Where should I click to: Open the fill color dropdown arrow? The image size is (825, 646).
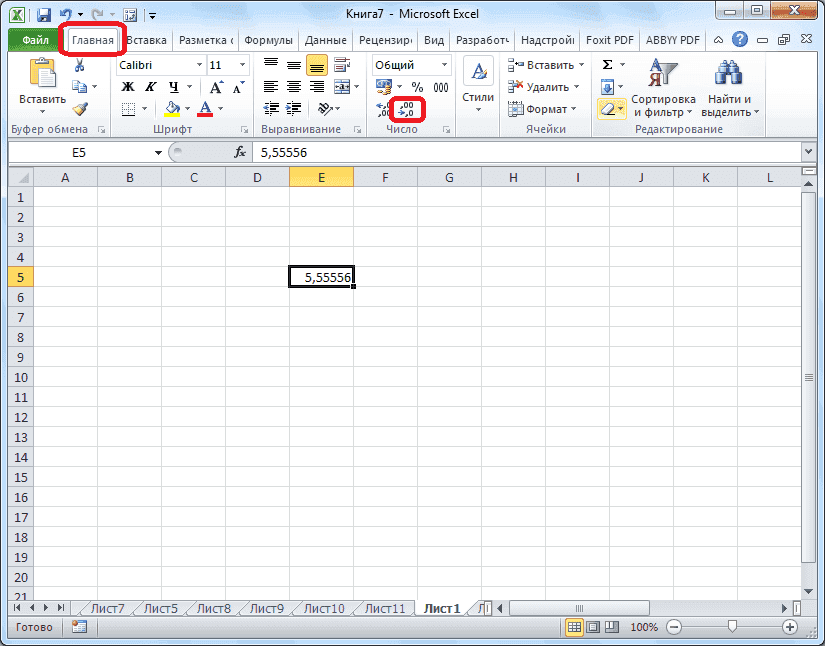tap(186, 108)
